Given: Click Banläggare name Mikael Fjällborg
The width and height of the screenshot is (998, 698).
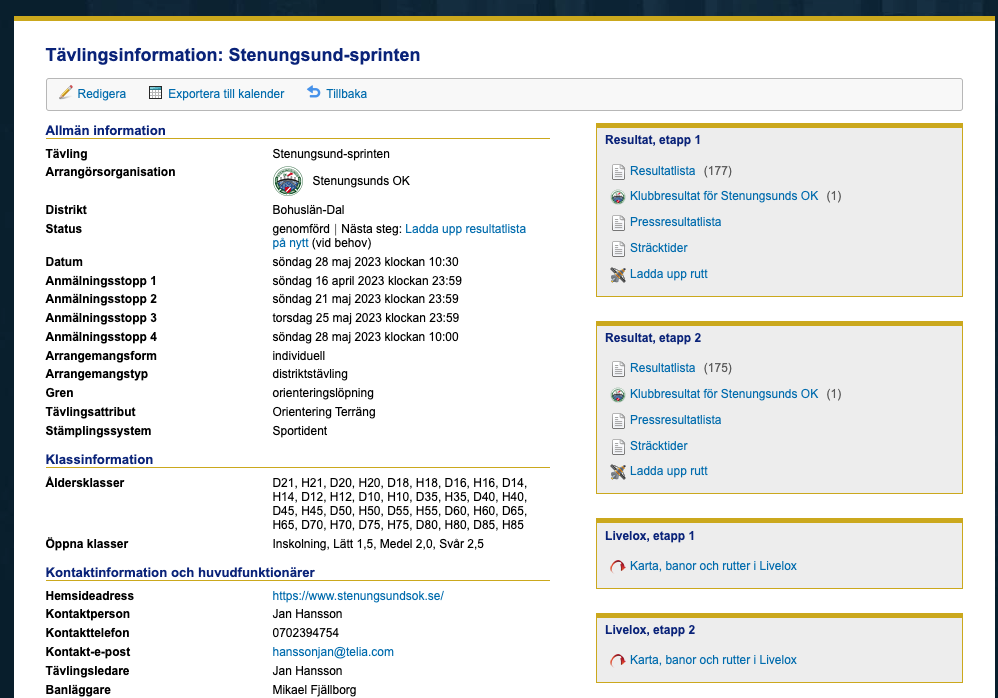Looking at the screenshot, I should point(314,690).
